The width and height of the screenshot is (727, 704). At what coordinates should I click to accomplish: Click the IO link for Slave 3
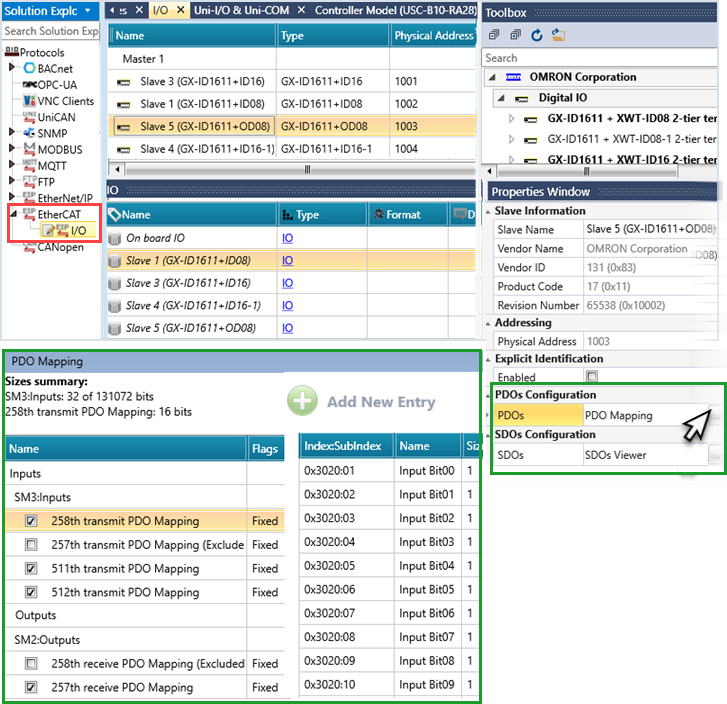point(287,283)
